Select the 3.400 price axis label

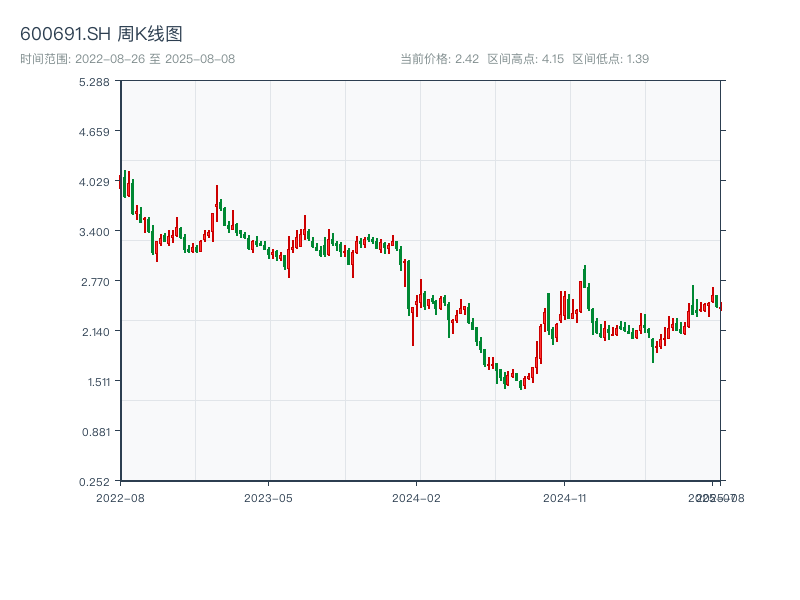tap(94, 231)
